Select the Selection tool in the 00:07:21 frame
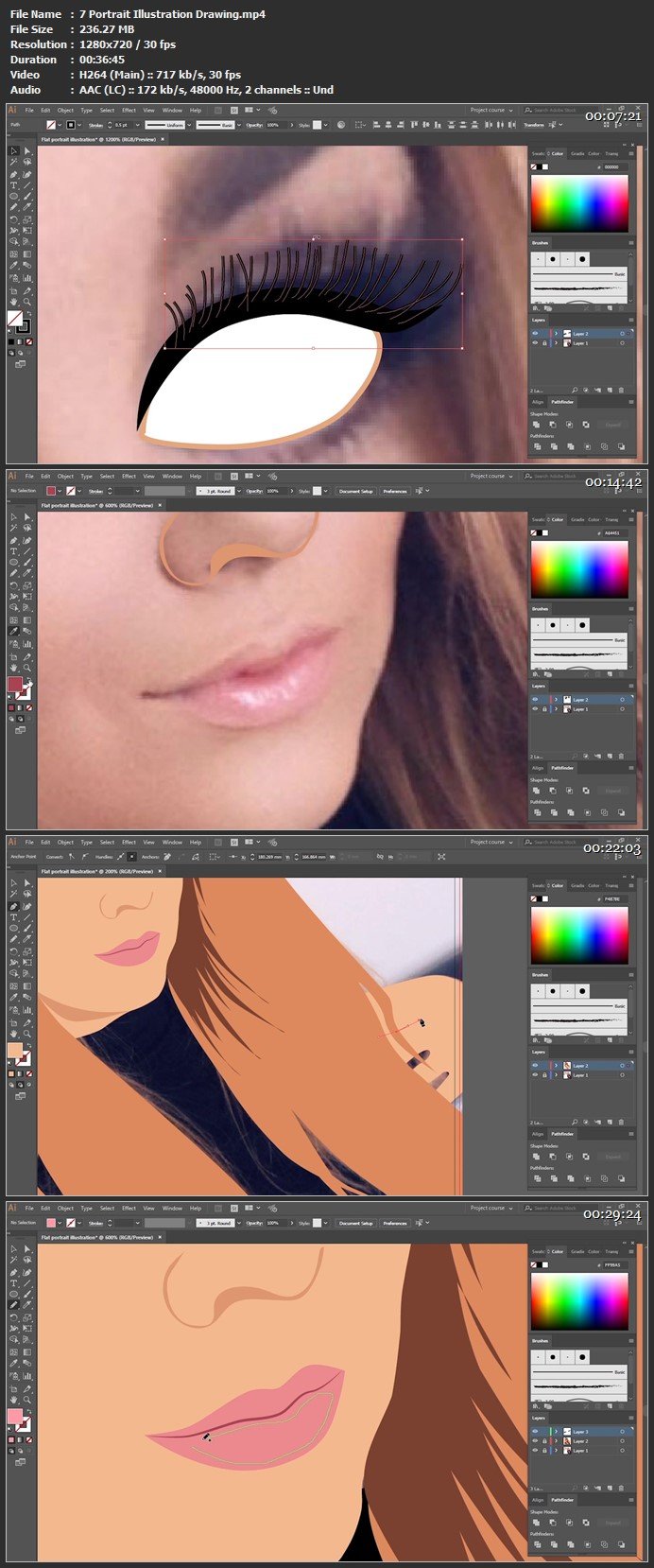This screenshot has height=1568, width=654. pos(14,151)
